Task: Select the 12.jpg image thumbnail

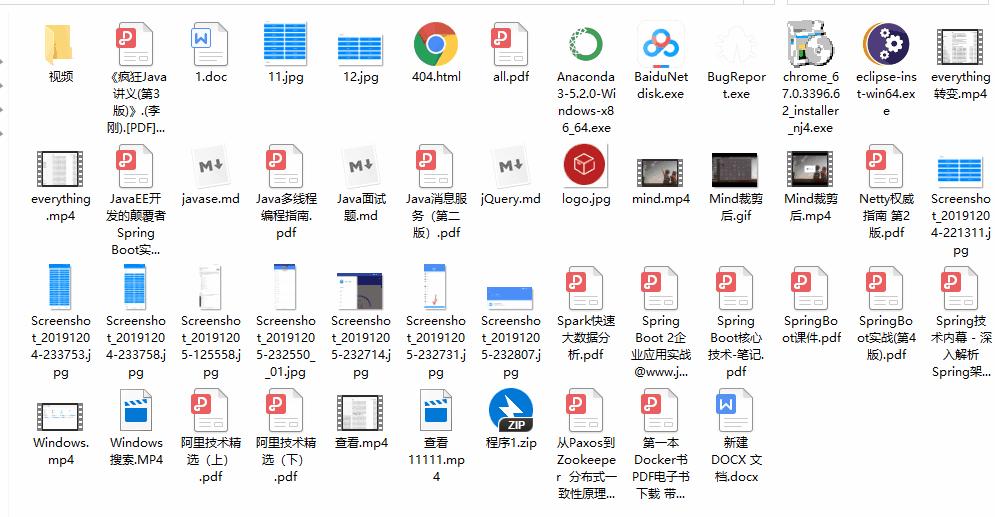Action: (360, 48)
